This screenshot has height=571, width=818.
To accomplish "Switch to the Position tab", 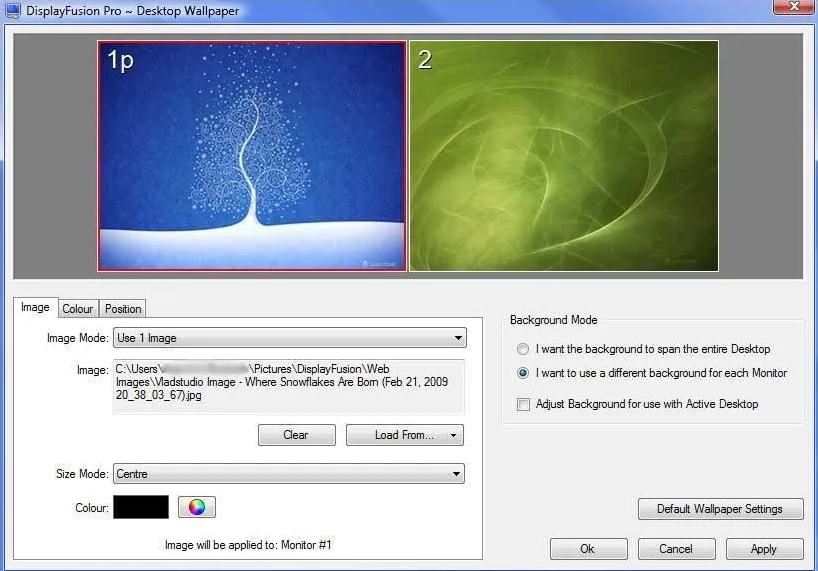I will click(x=123, y=309).
